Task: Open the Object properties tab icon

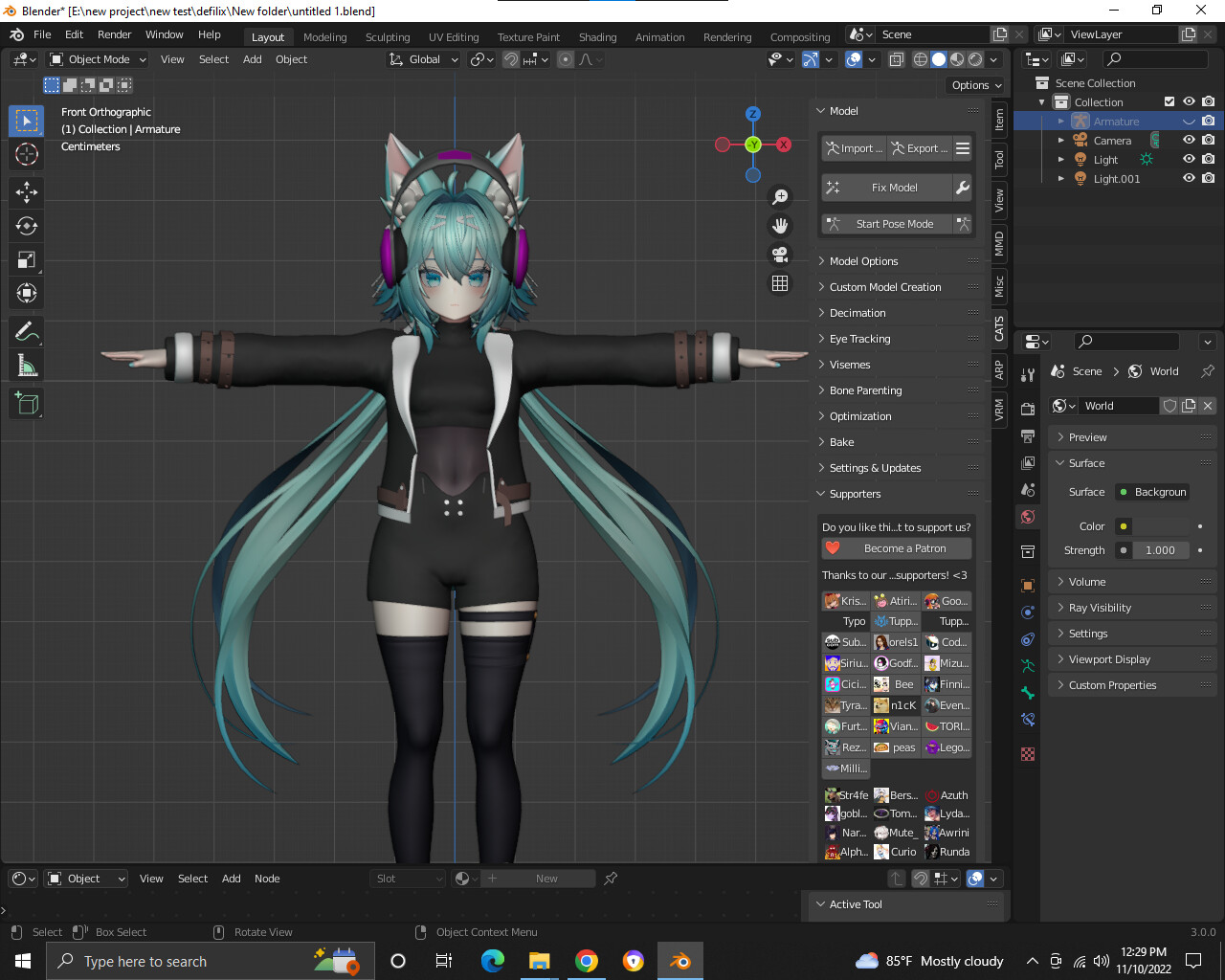Action: pos(1028,586)
